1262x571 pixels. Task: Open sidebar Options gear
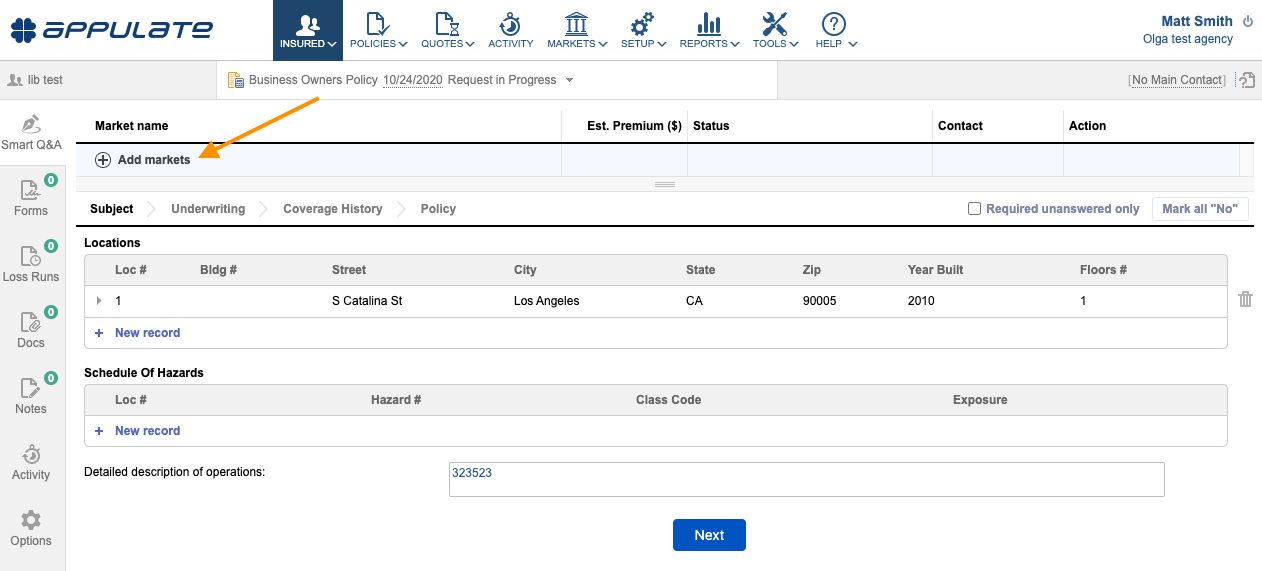click(x=31, y=529)
